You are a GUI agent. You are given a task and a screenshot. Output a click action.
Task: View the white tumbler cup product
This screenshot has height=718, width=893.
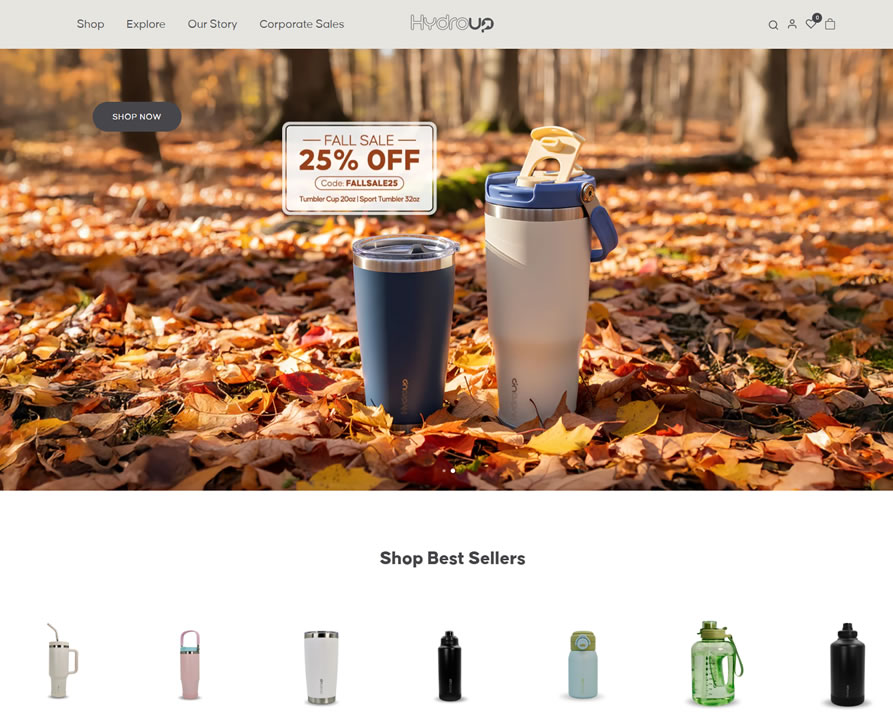(x=321, y=667)
